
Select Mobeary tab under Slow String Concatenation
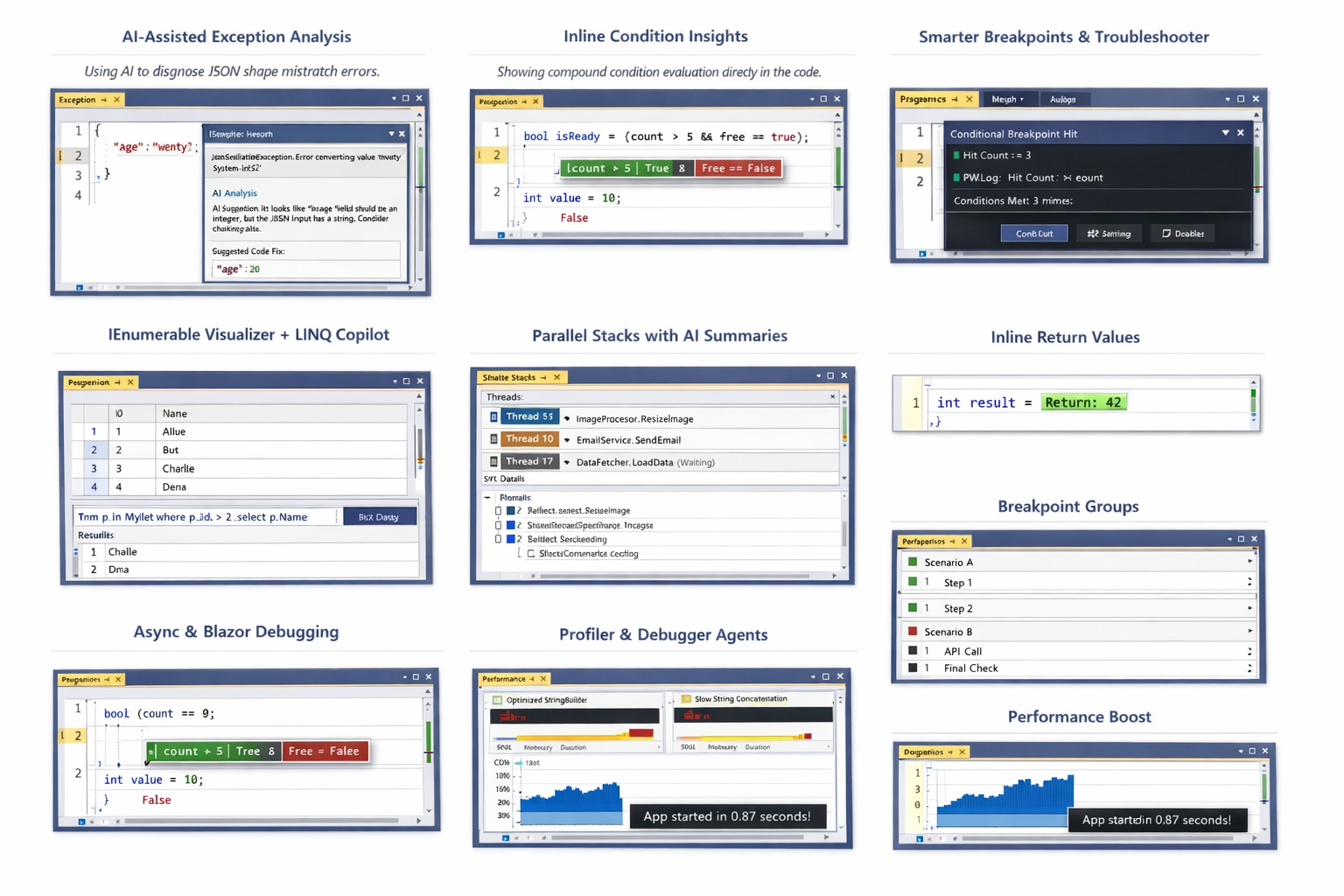(722, 747)
